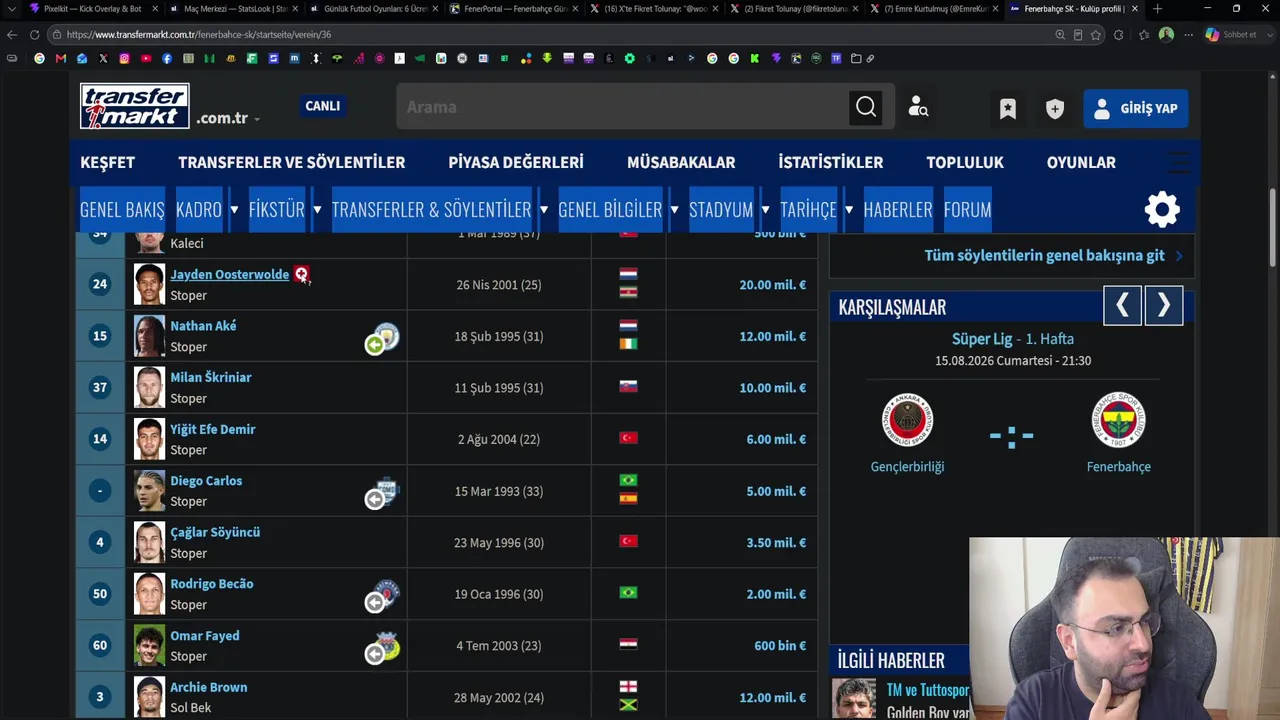The height and width of the screenshot is (720, 1280).
Task: Click the shield plus icon in header
Action: tap(1055, 109)
